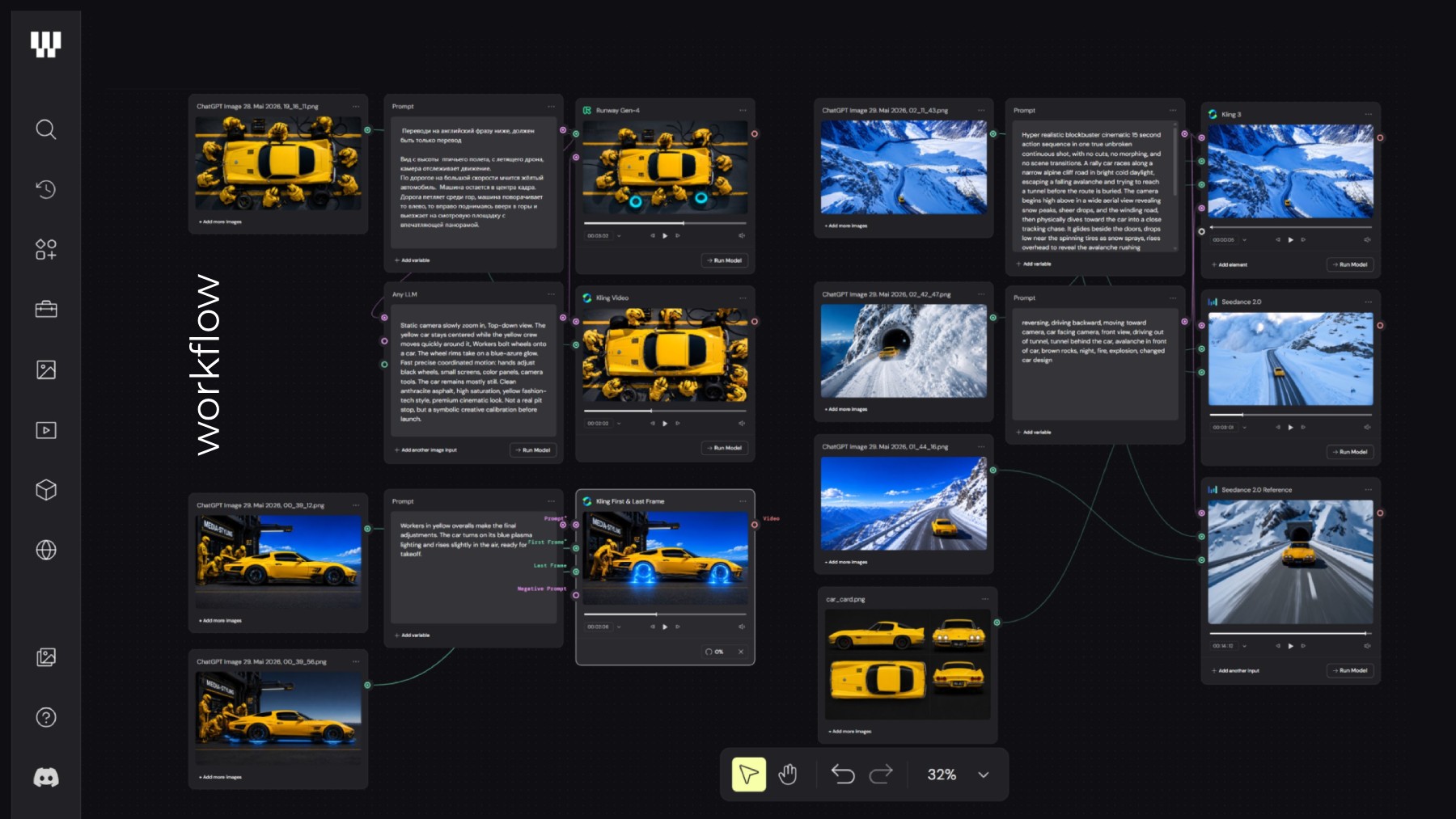Open the 32% zoom level dropdown
The width and height of the screenshot is (1456, 819).
[959, 775]
